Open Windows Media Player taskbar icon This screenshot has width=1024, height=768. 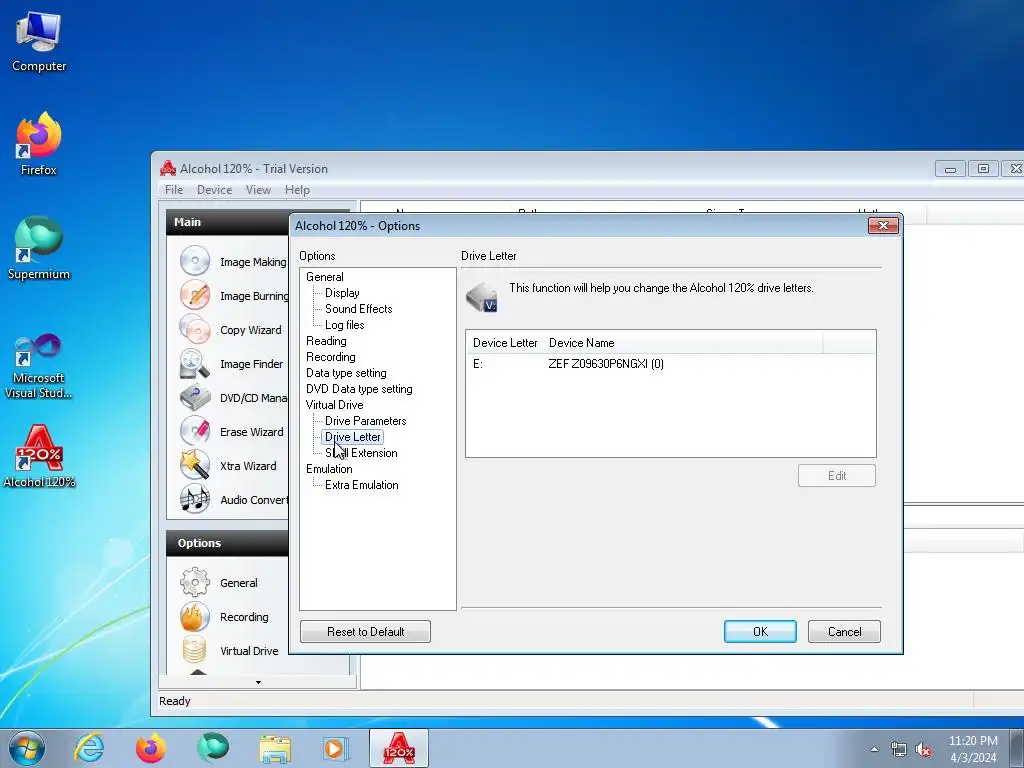tap(336, 748)
